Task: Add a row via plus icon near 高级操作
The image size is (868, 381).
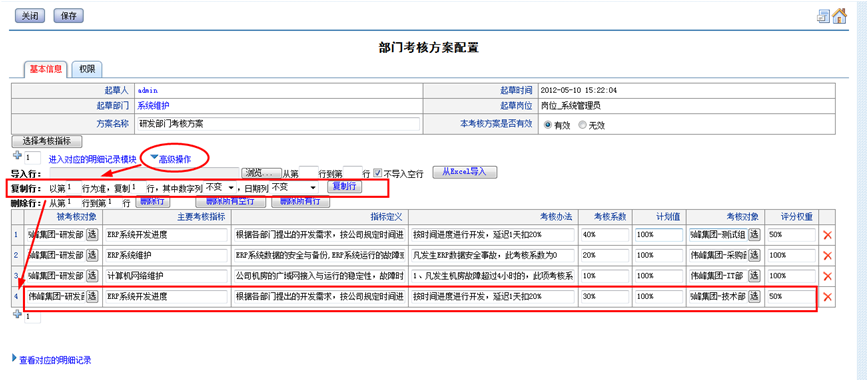Action: 17,157
